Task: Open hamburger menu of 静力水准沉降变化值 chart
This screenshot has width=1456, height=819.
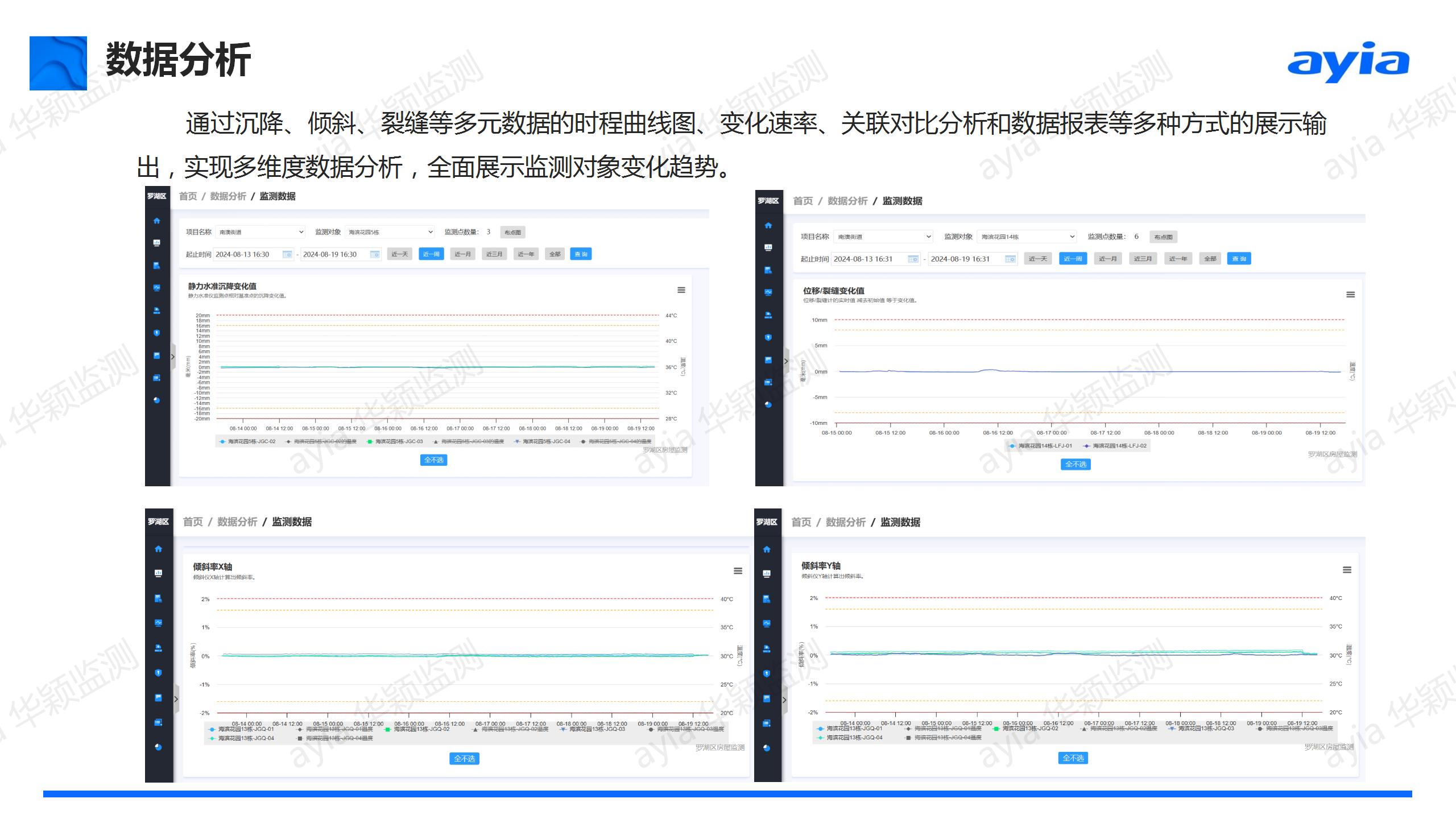Action: (x=681, y=290)
